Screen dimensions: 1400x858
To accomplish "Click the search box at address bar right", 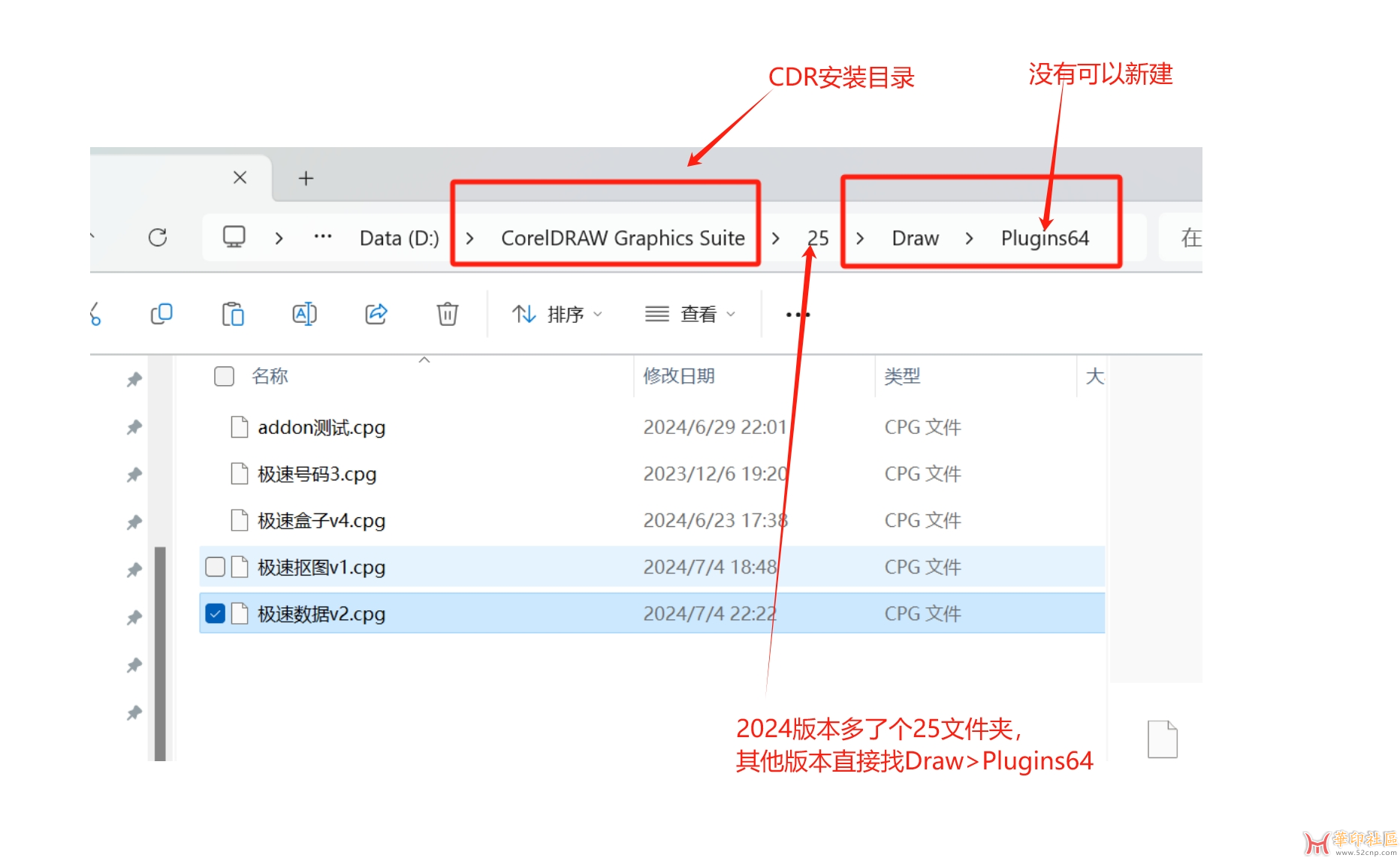I will (x=1181, y=238).
